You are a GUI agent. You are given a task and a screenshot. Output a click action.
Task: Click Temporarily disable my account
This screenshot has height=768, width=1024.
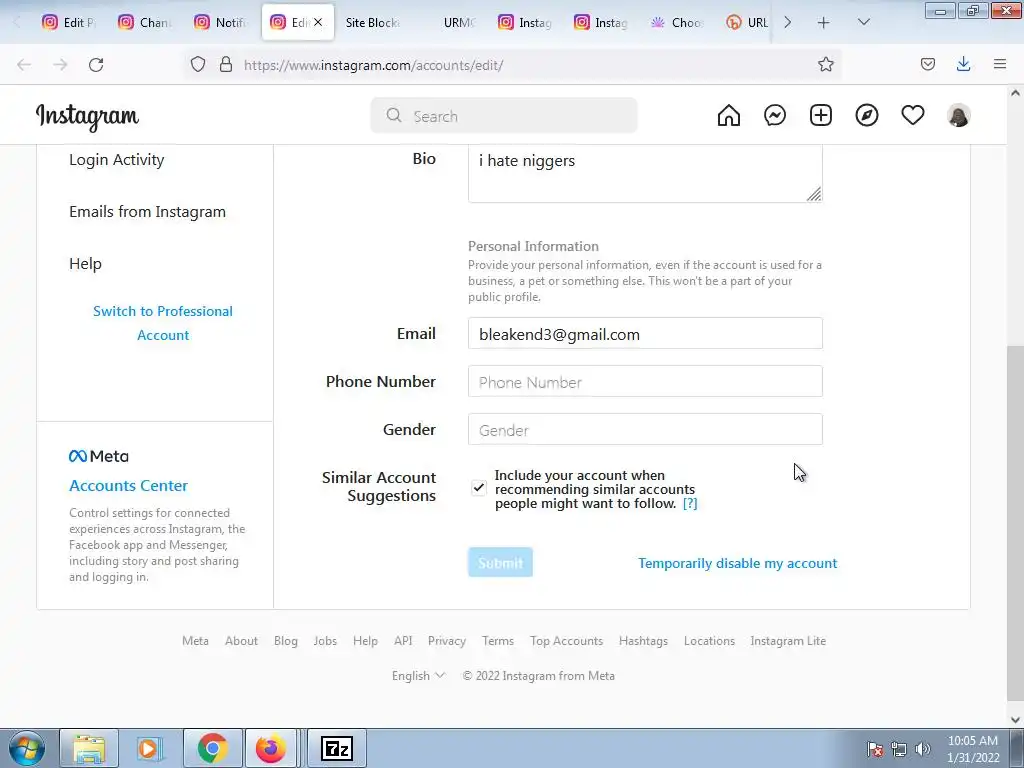click(737, 563)
